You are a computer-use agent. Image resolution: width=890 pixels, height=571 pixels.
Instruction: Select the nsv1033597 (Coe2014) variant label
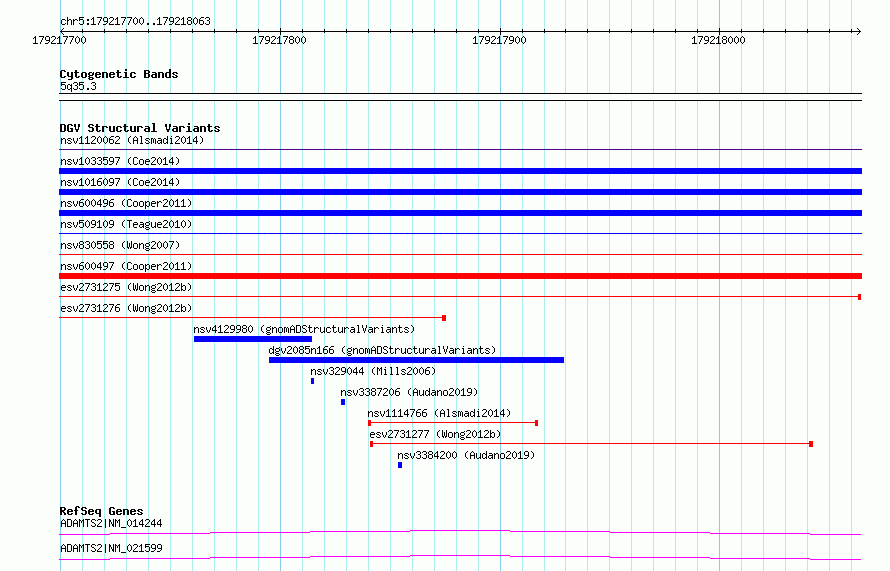(x=120, y=161)
